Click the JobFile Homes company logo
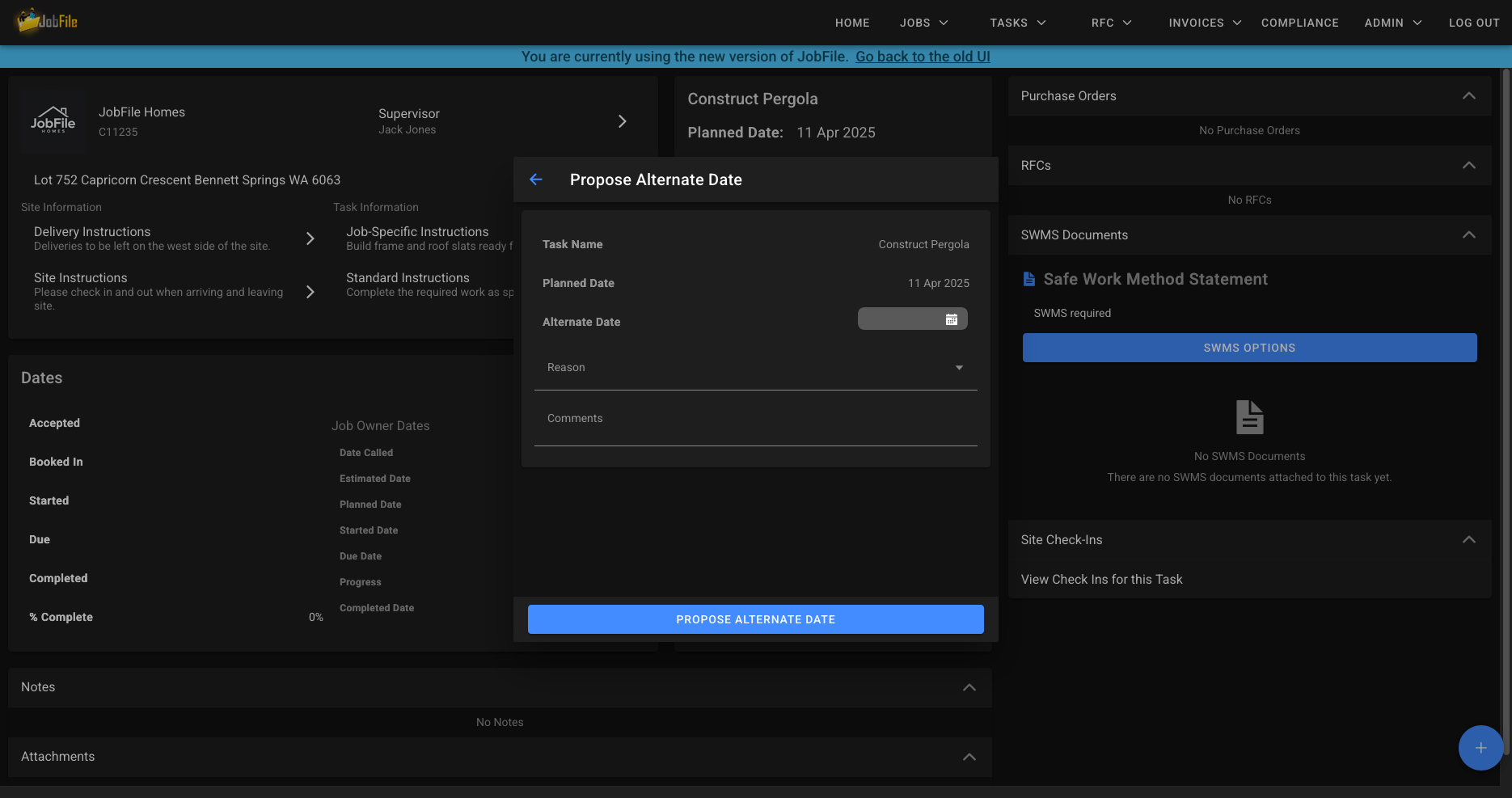 tap(53, 121)
